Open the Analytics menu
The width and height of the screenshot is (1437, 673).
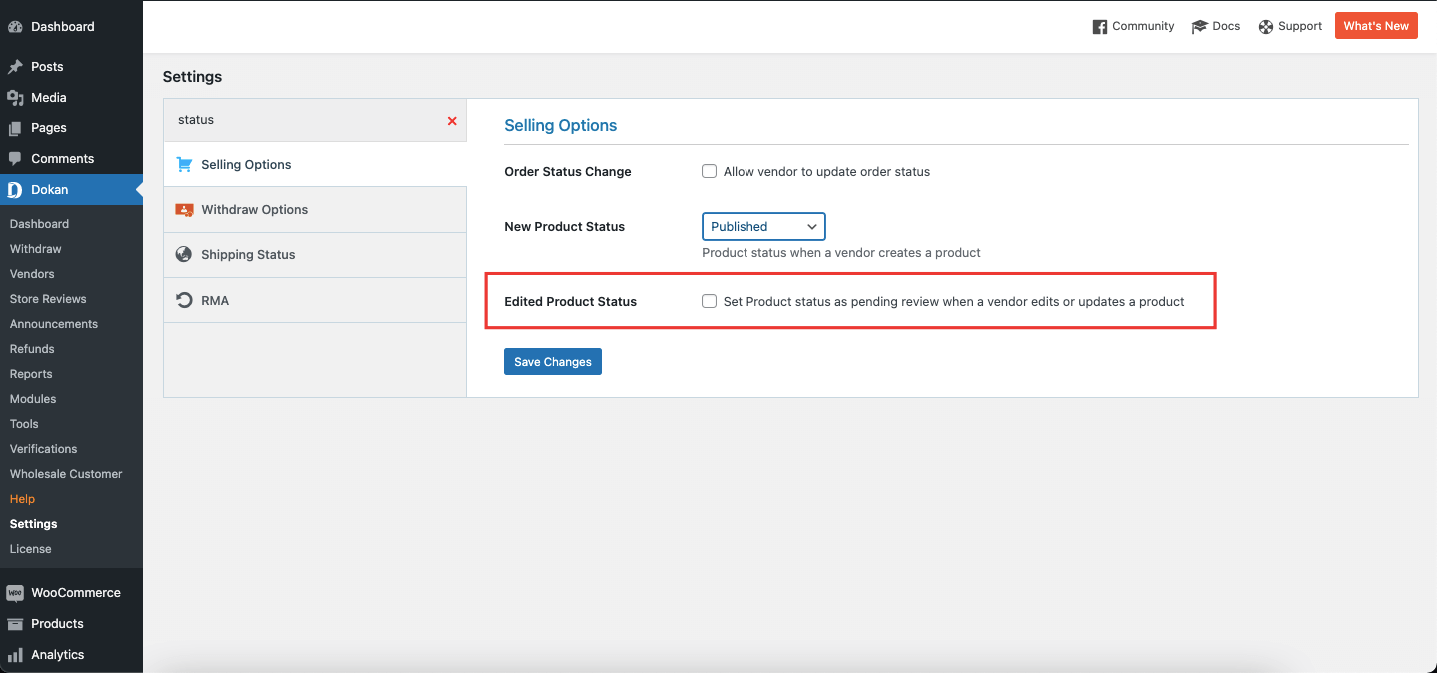71,655
